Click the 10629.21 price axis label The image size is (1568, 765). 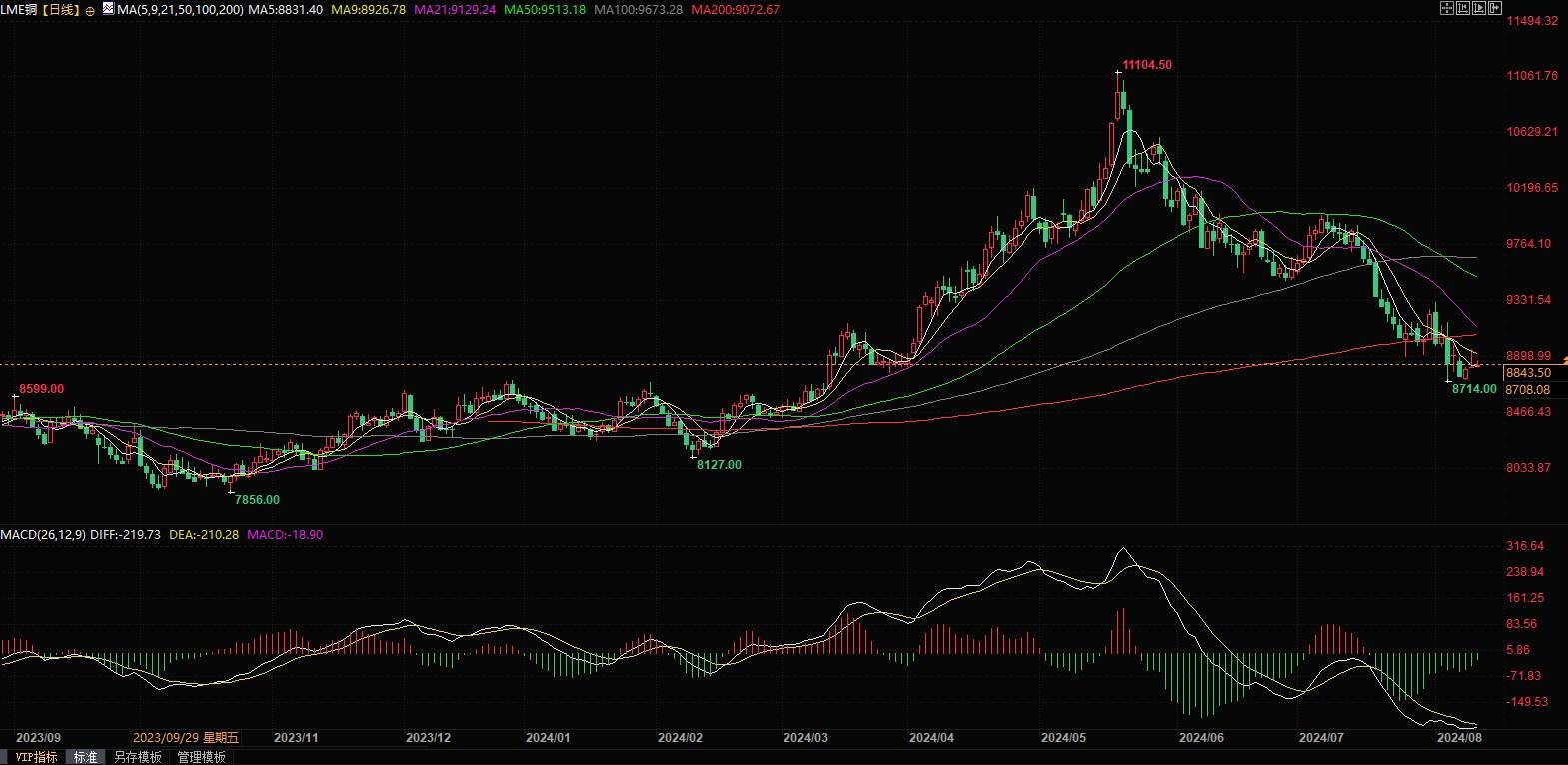click(x=1532, y=132)
